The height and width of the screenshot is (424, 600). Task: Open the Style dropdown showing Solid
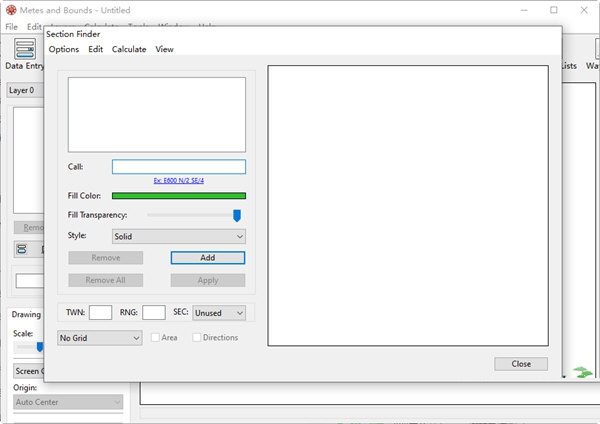tap(178, 237)
